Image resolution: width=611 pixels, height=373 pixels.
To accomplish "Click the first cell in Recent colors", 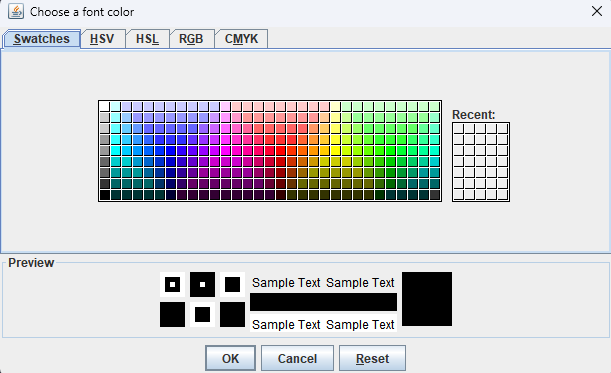I will 459,129.
